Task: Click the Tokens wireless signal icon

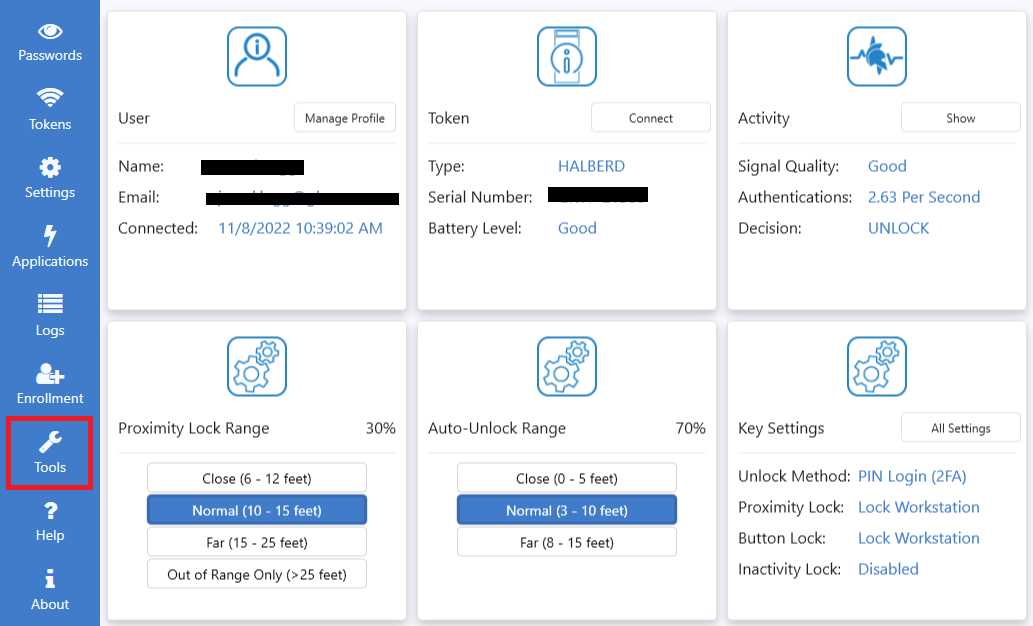Action: coord(50,99)
